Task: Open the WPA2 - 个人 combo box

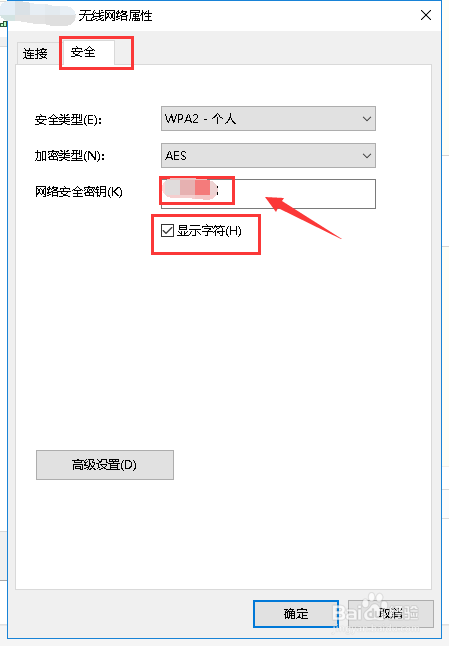Action: [268, 119]
